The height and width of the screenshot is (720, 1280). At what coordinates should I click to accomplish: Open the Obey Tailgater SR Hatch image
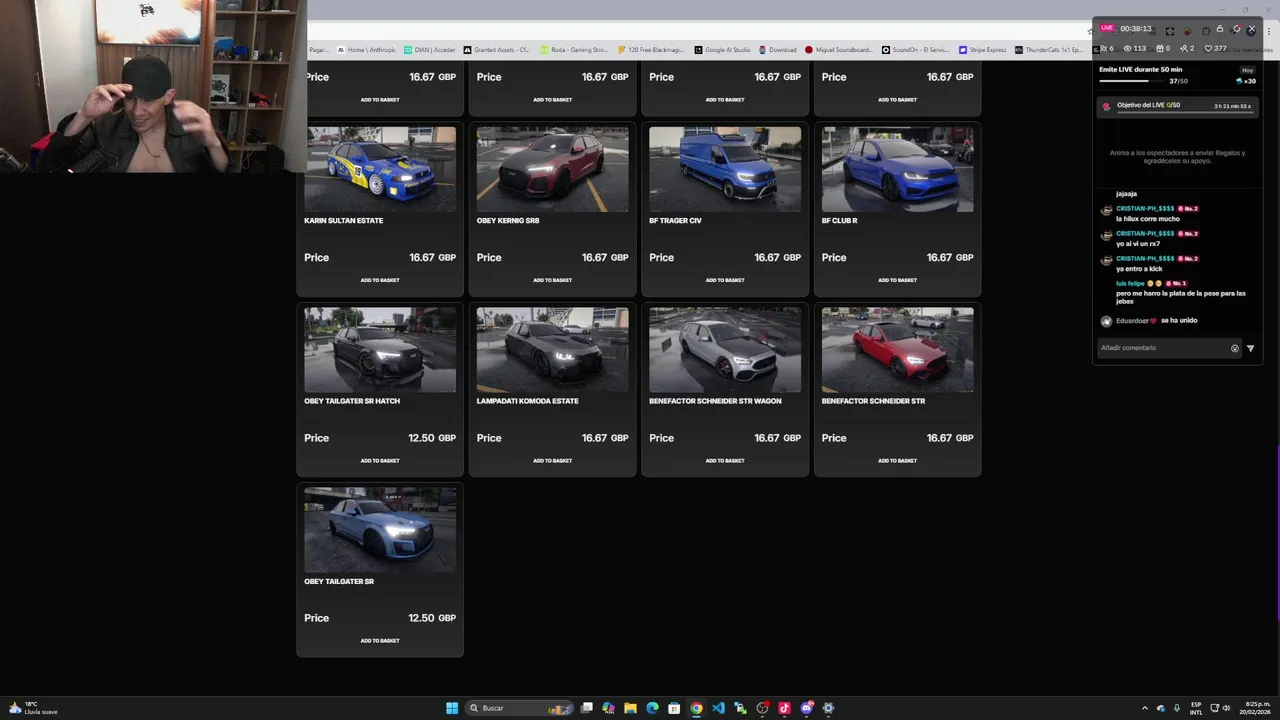pos(380,350)
